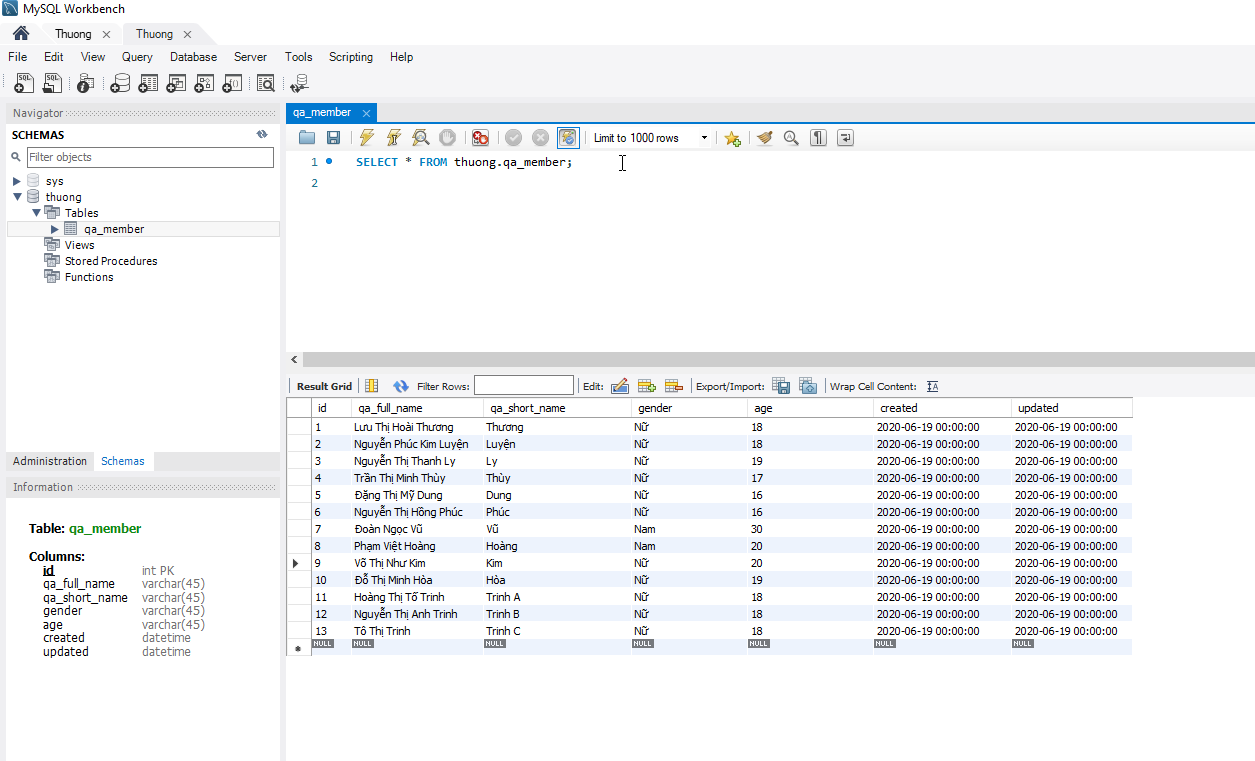Toggle wrap cell content in the result grid

[x=933, y=386]
